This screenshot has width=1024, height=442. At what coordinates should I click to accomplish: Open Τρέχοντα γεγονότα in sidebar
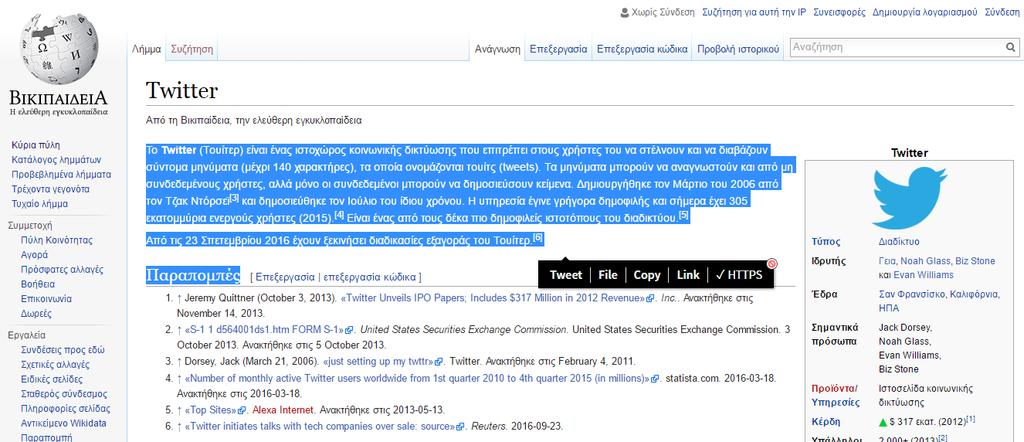click(x=51, y=189)
